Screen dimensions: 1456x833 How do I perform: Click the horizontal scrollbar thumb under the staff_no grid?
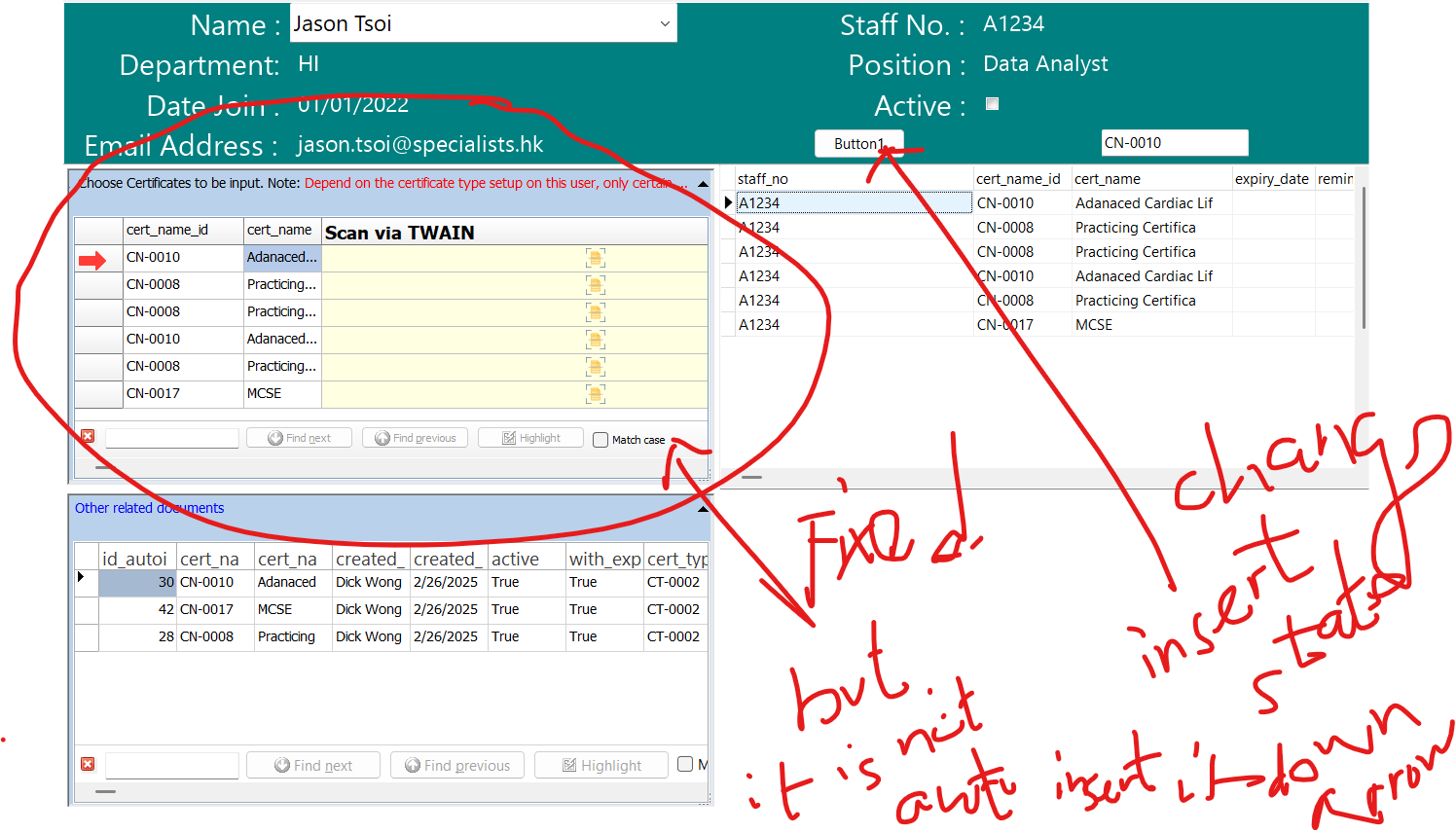pos(751,477)
